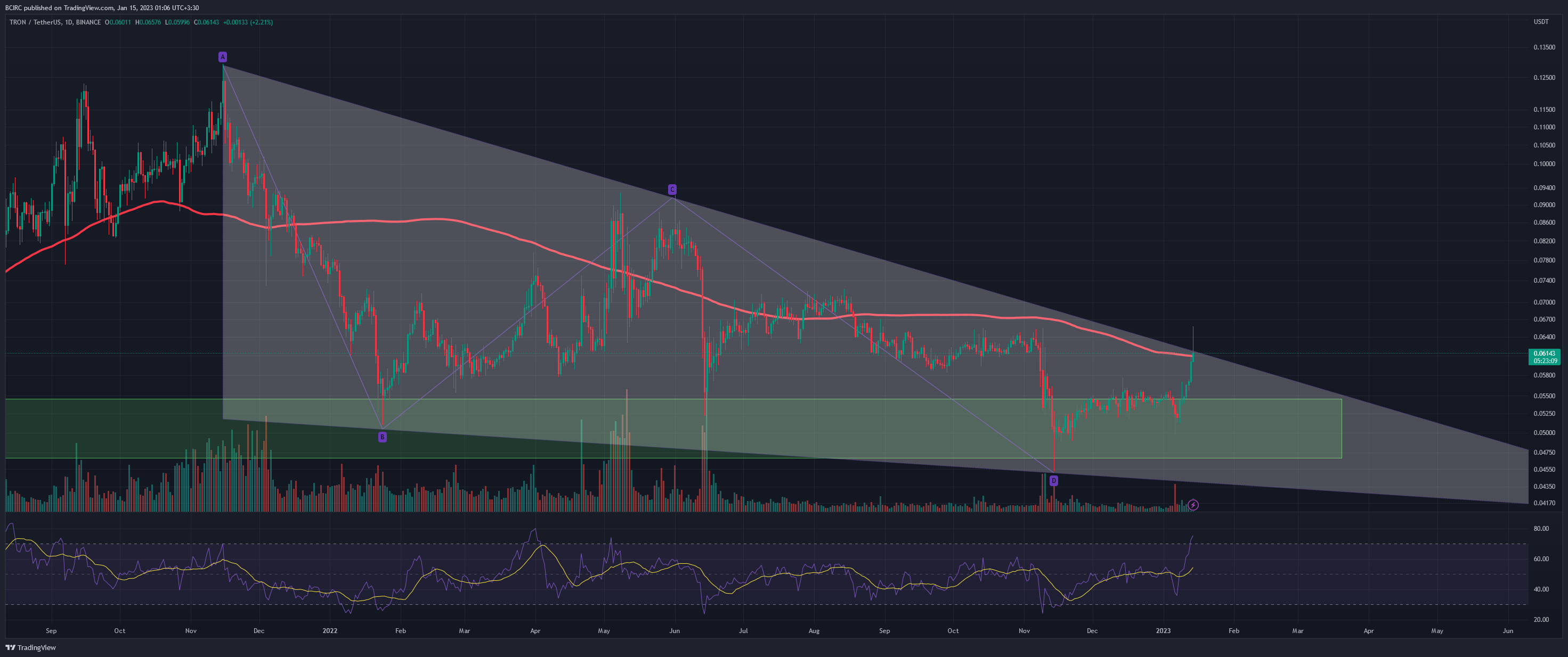This screenshot has height=657, width=1568.
Task: Click the 0.04170 price axis label
Action: (x=1543, y=503)
